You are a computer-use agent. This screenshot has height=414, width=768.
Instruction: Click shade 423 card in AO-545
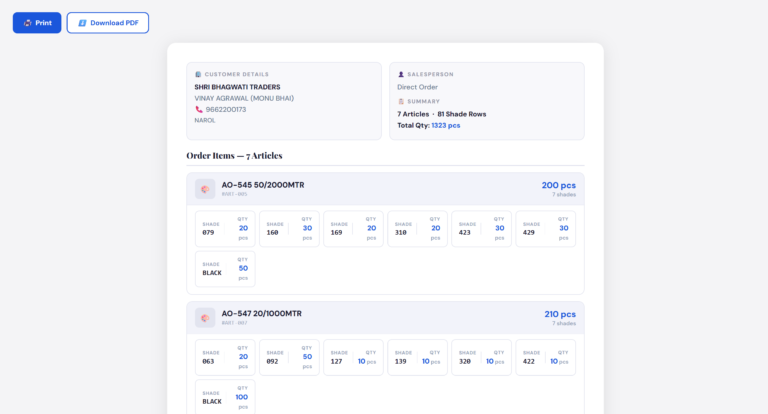coord(481,228)
